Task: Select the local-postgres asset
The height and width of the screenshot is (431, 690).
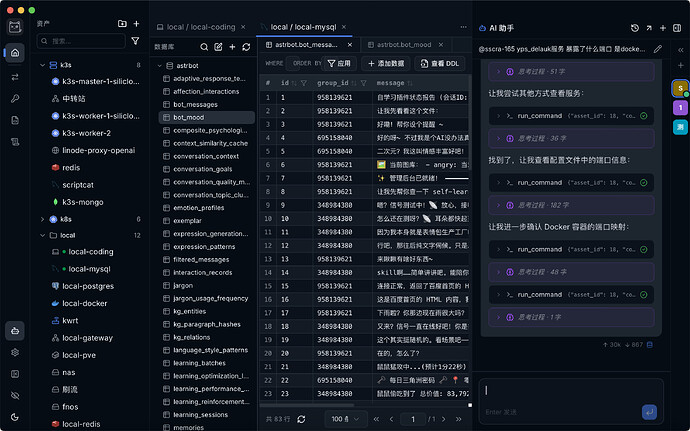Action: pyautogui.click(x=83, y=286)
